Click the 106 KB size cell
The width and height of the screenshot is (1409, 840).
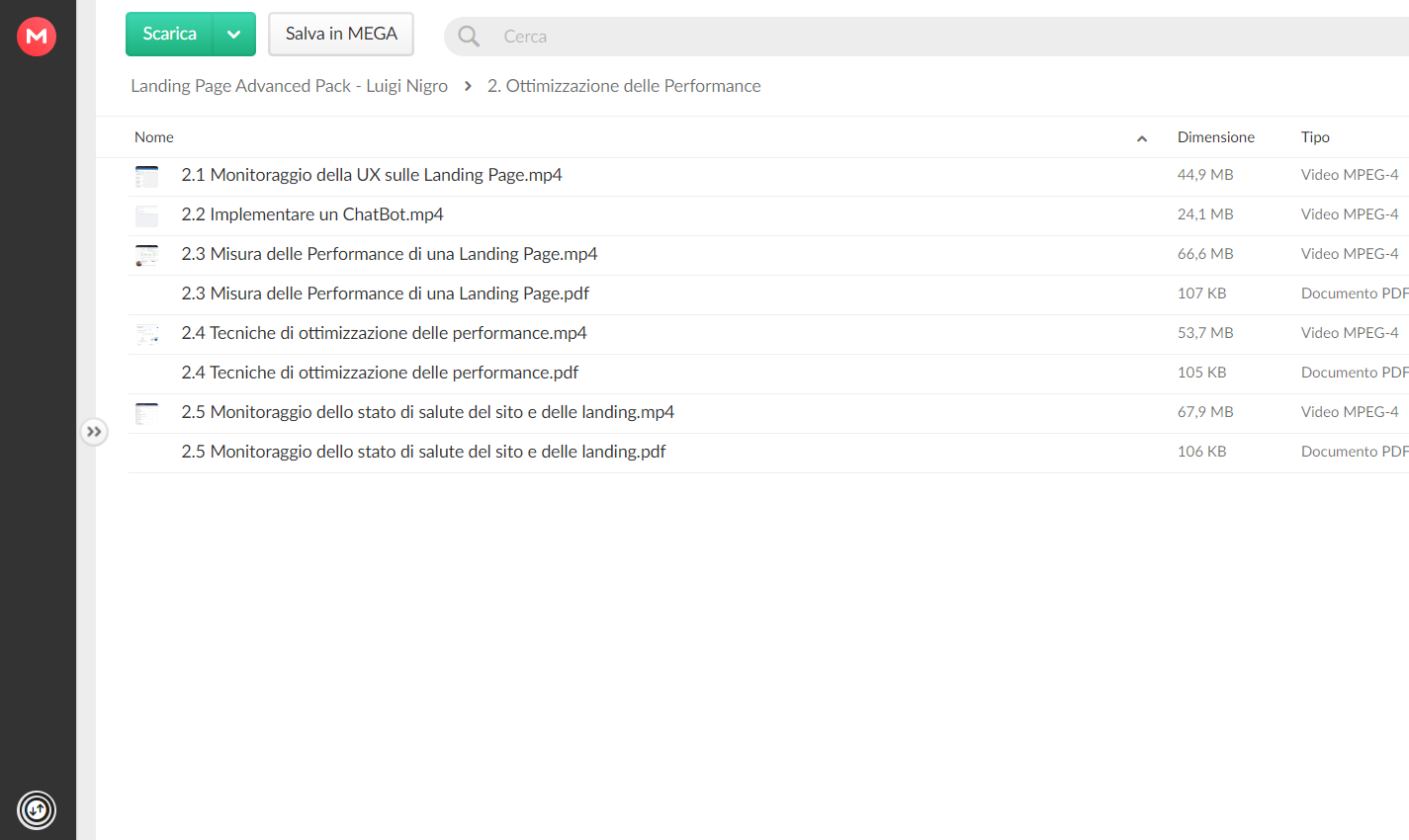click(x=1202, y=452)
